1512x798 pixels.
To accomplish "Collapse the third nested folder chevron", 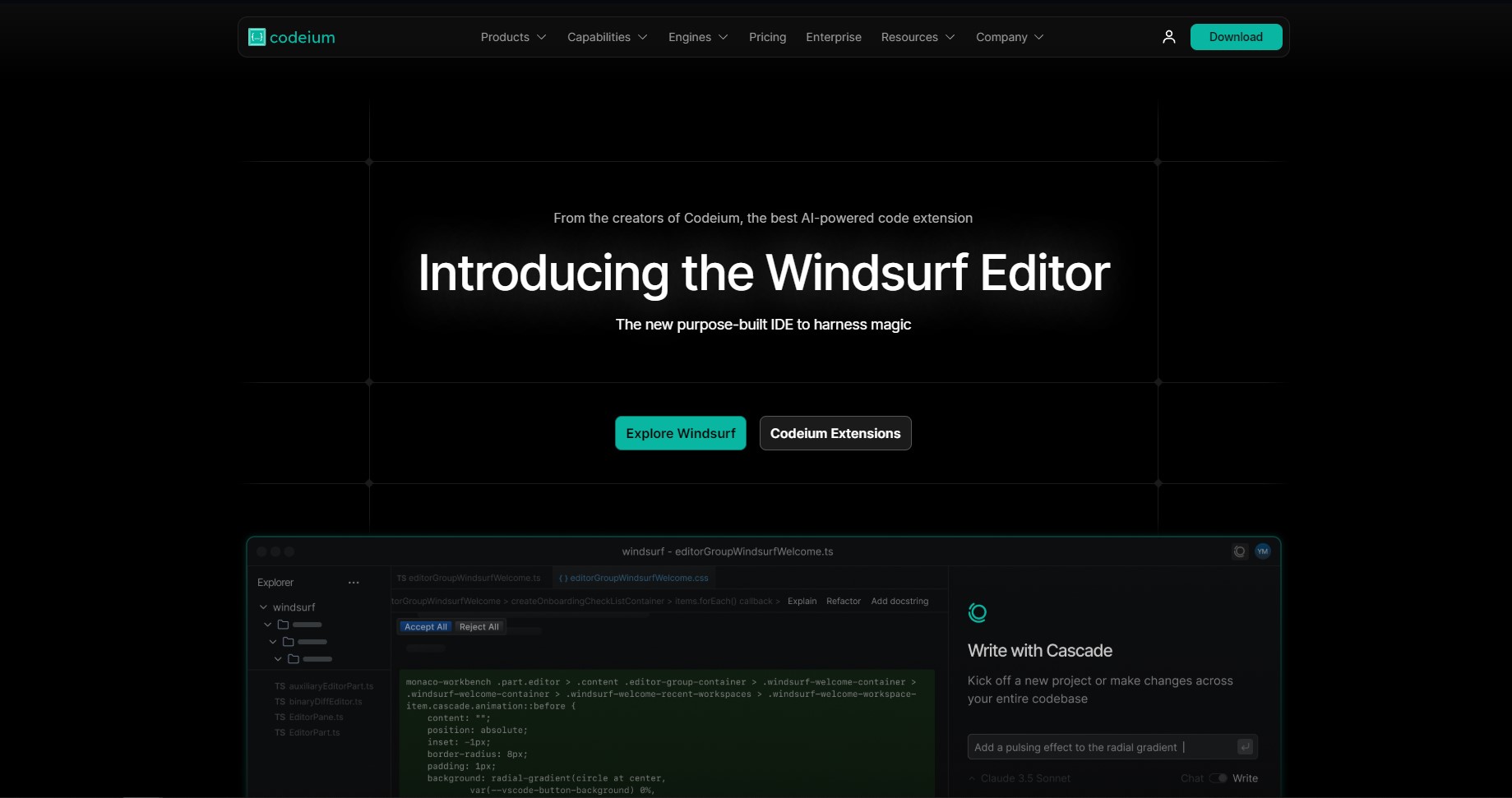I will 278,659.
